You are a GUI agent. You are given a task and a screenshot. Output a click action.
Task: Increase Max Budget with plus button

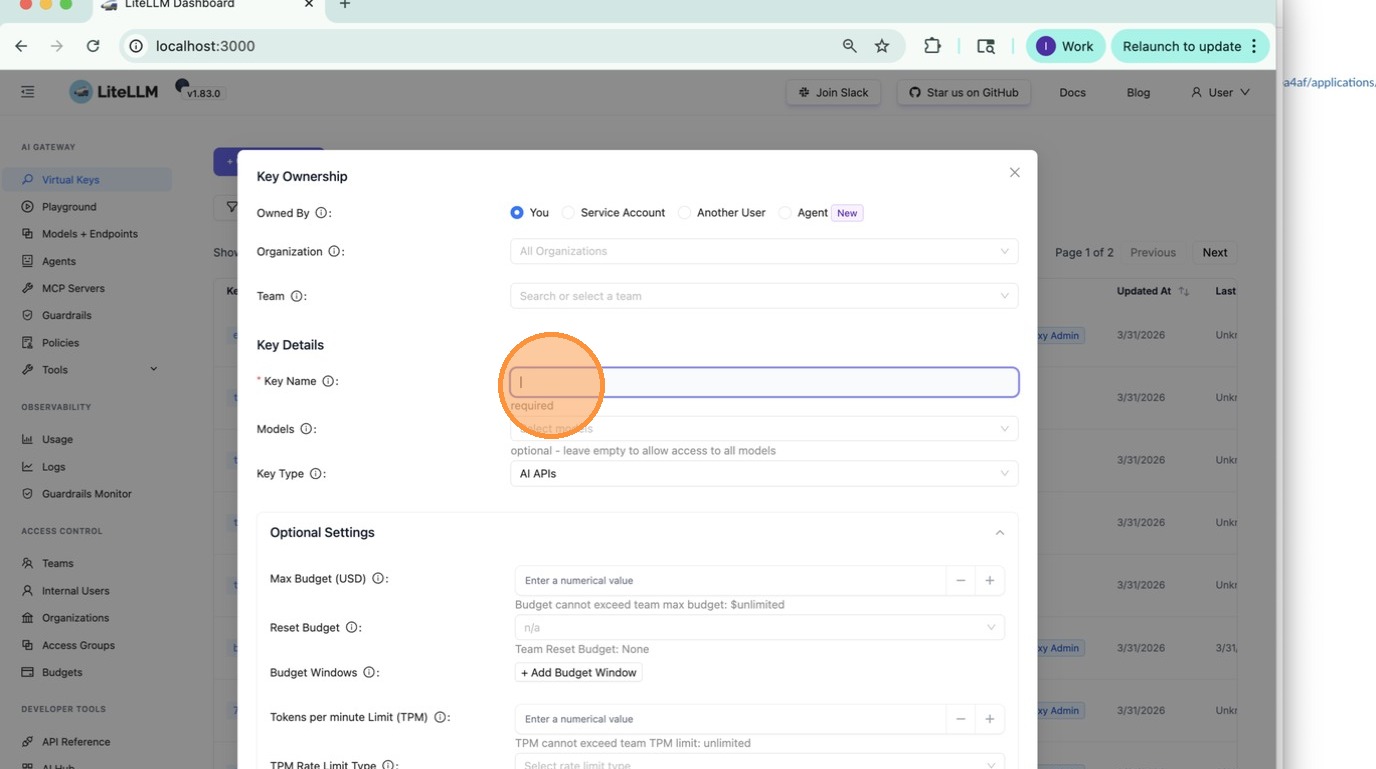(x=990, y=580)
